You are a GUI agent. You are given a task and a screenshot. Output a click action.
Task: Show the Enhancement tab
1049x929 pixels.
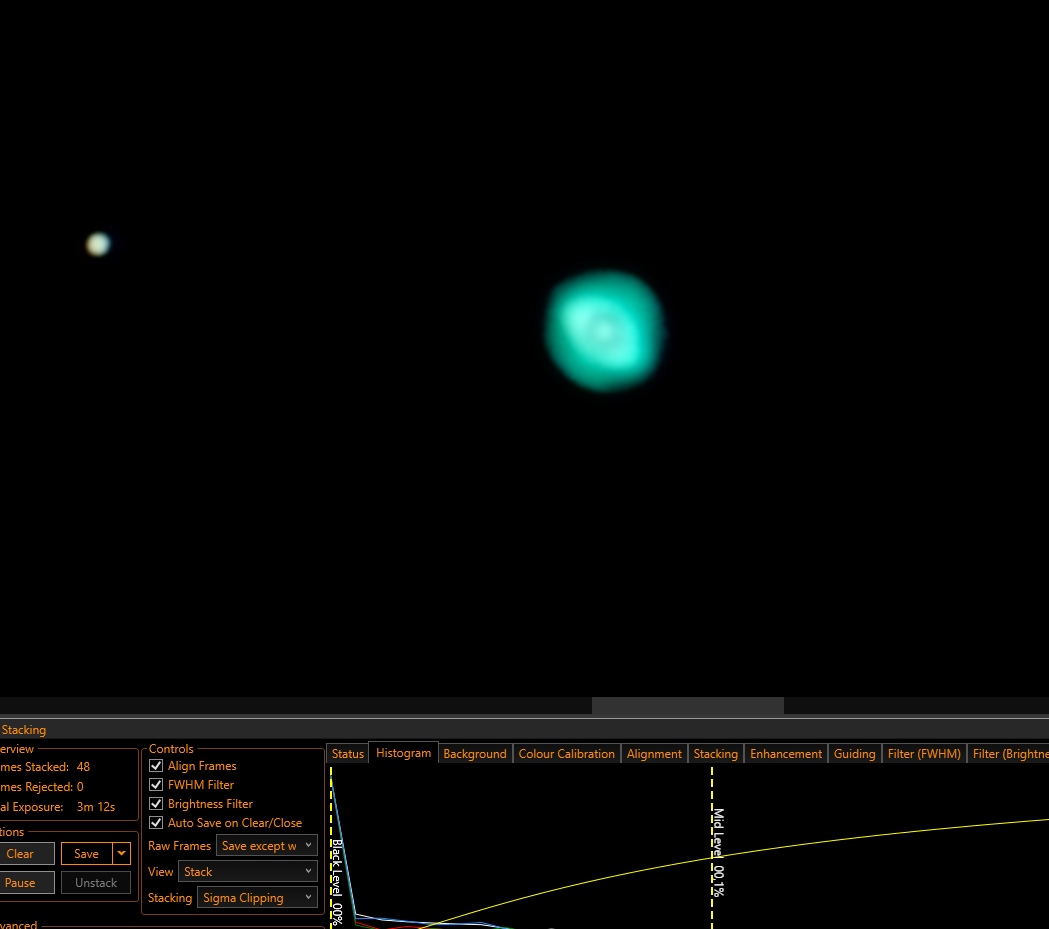coord(786,754)
